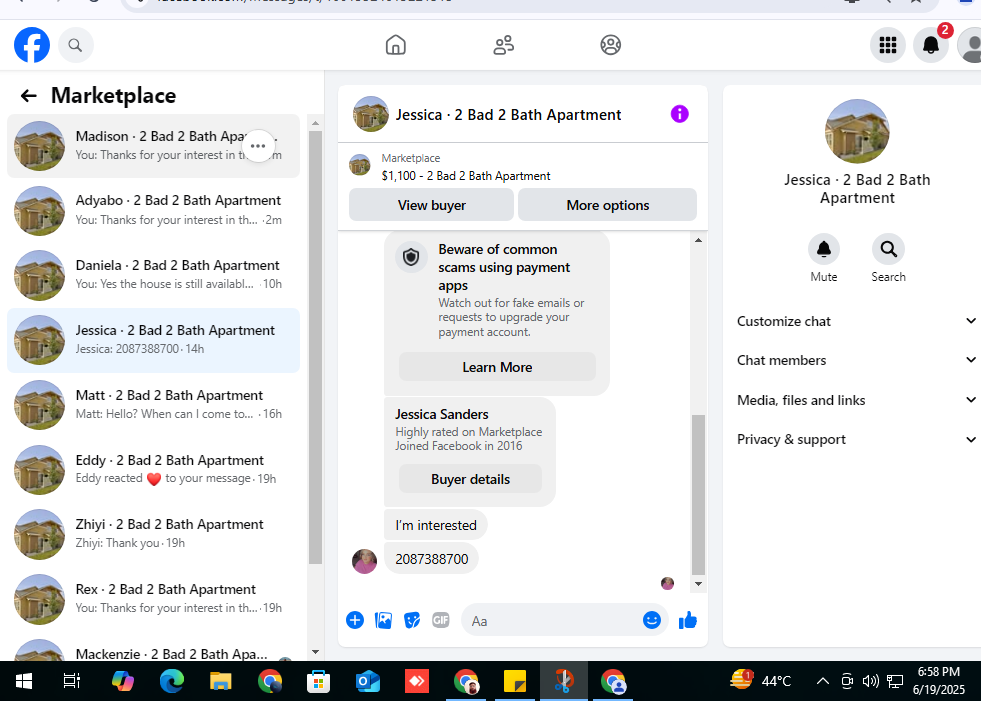
Task: Click More options button
Action: (x=607, y=205)
